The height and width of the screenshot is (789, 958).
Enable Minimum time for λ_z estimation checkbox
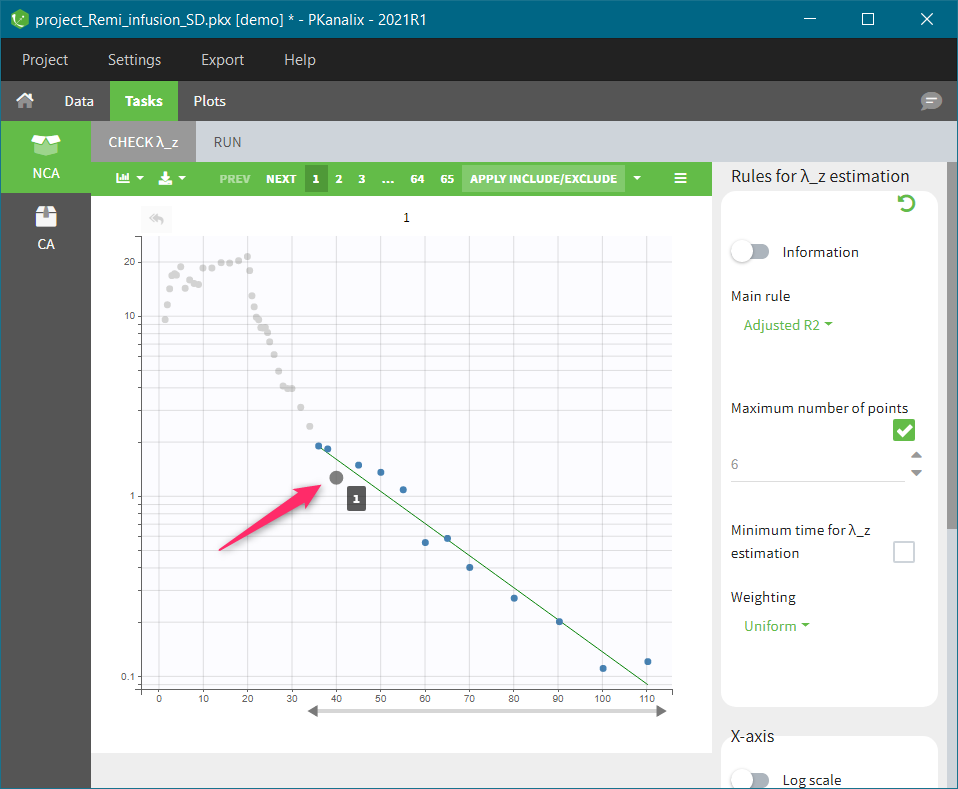904,552
